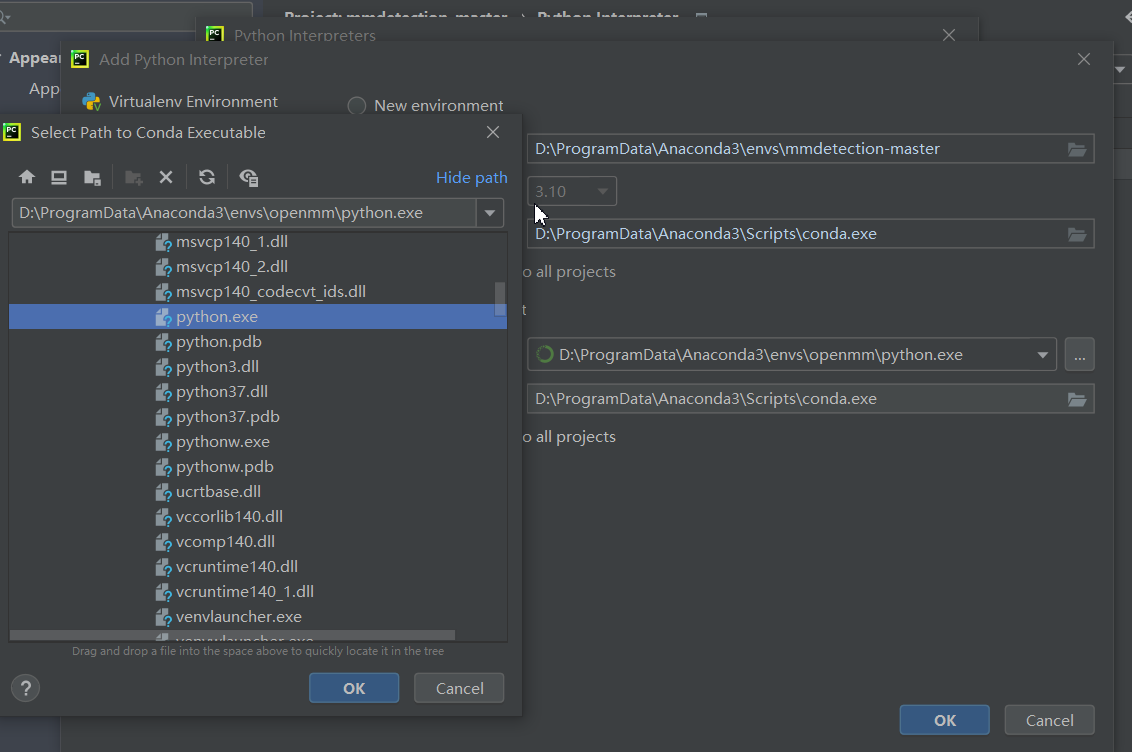Image resolution: width=1132 pixels, height=752 pixels.
Task: Edit the environment location field mmdetection-master
Action: (x=796, y=149)
